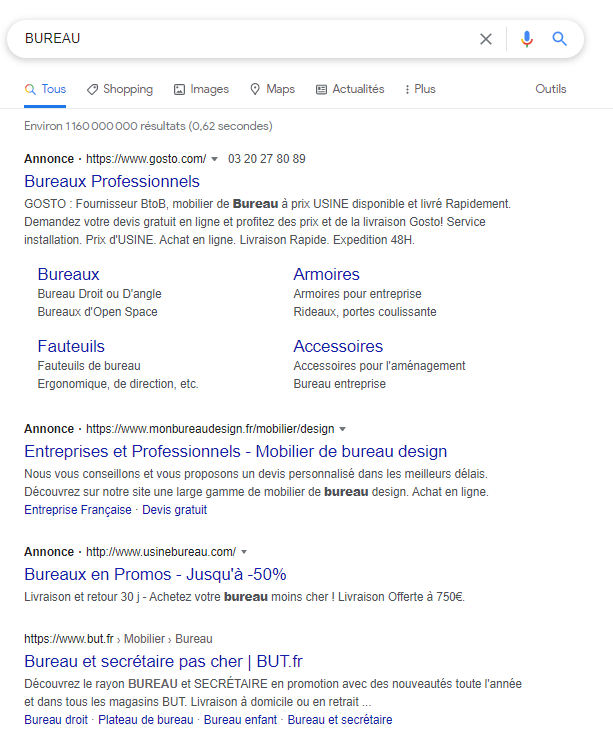This screenshot has width=613, height=742.
Task: Open the Plus three-dot menu
Action: [420, 89]
